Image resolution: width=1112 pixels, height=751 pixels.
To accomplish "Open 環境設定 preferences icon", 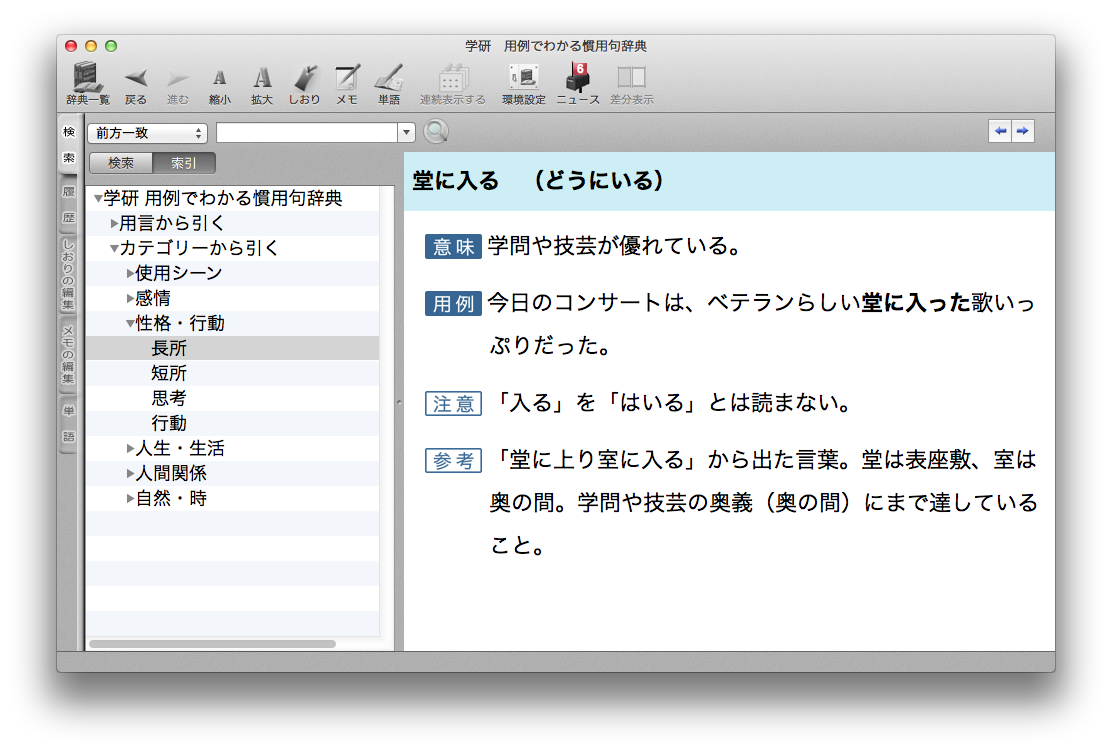I will pos(523,78).
